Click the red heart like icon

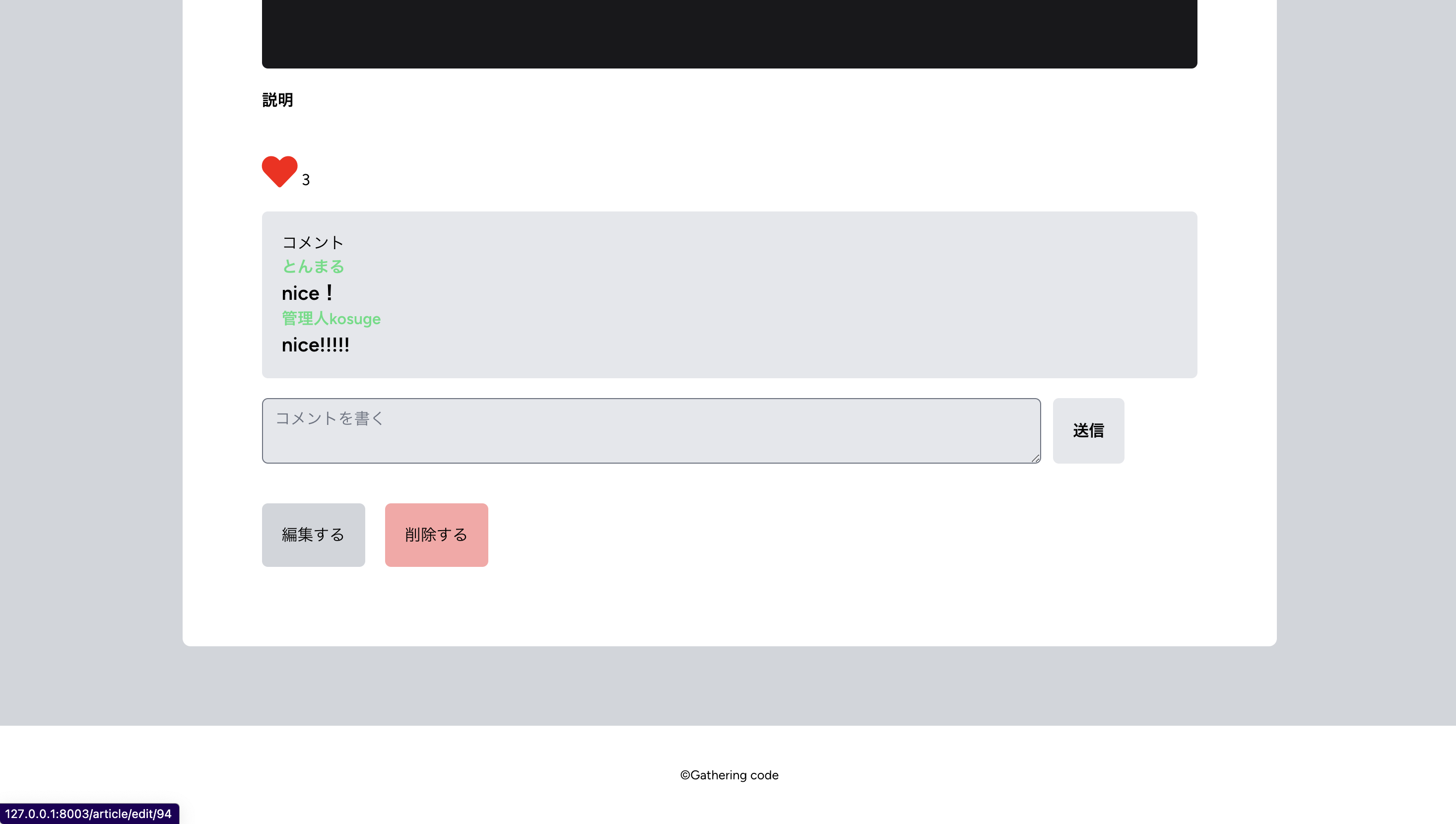(279, 171)
